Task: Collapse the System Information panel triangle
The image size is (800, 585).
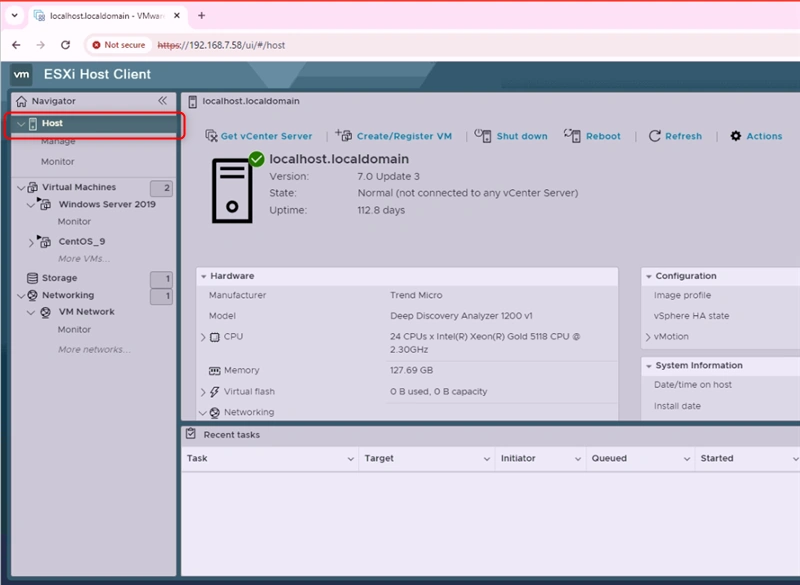Action: 649,366
